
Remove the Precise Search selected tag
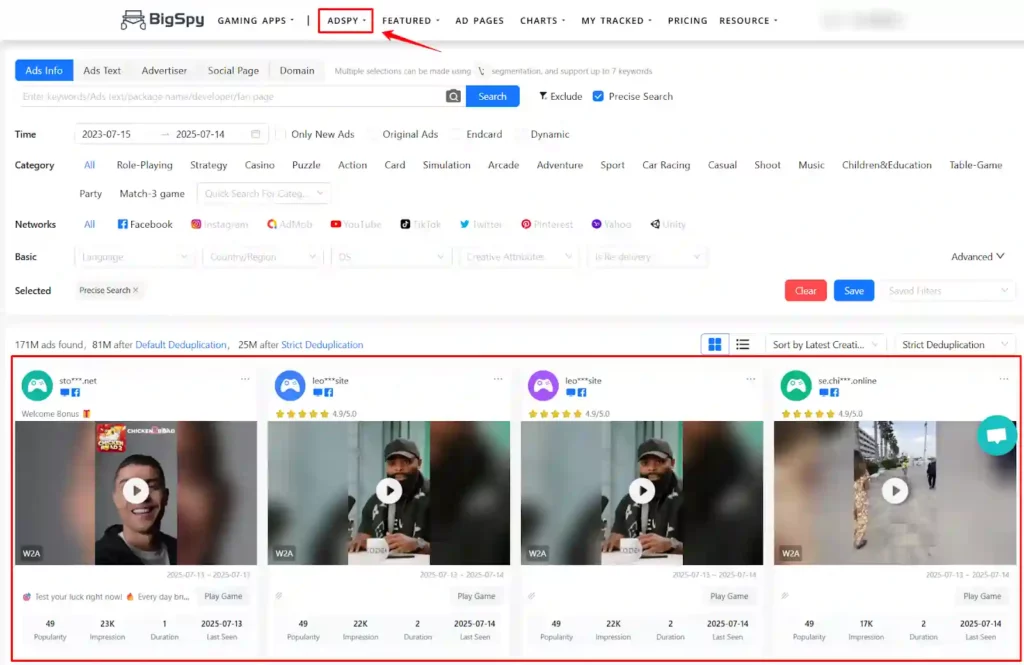[x=136, y=290]
